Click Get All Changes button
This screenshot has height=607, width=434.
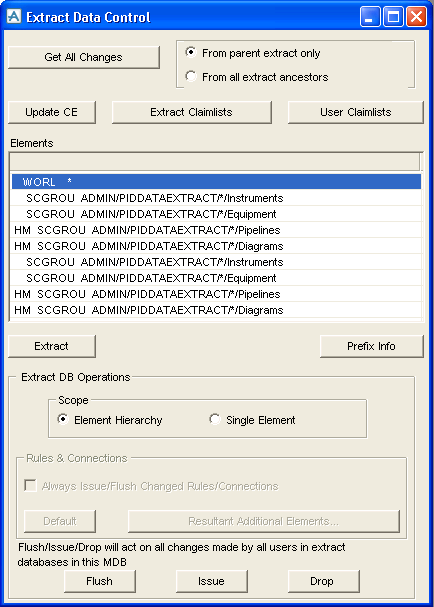tap(84, 57)
